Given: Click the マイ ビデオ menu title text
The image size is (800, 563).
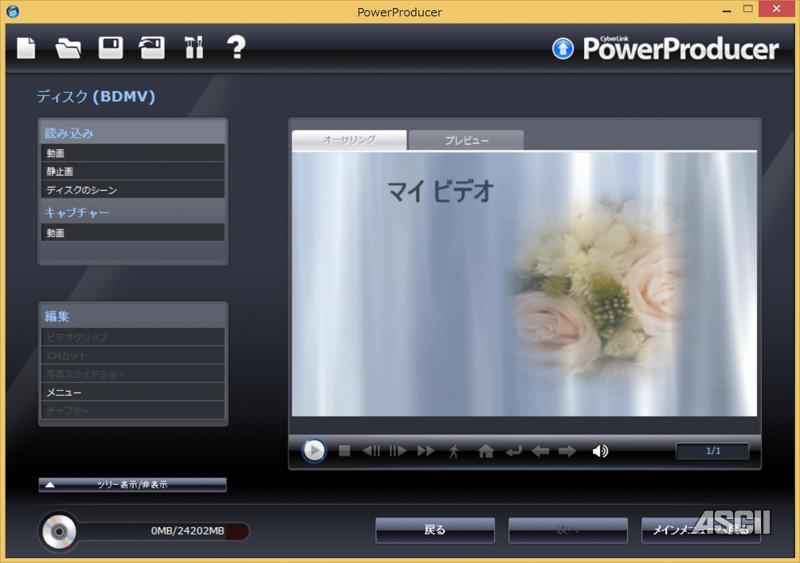Looking at the screenshot, I should point(440,191).
